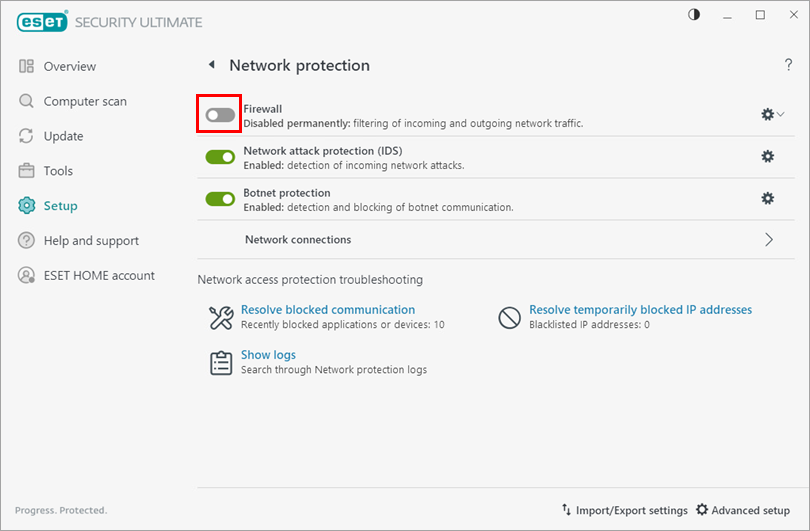Click the Resolve blocked communication wrench icon

(x=220, y=318)
